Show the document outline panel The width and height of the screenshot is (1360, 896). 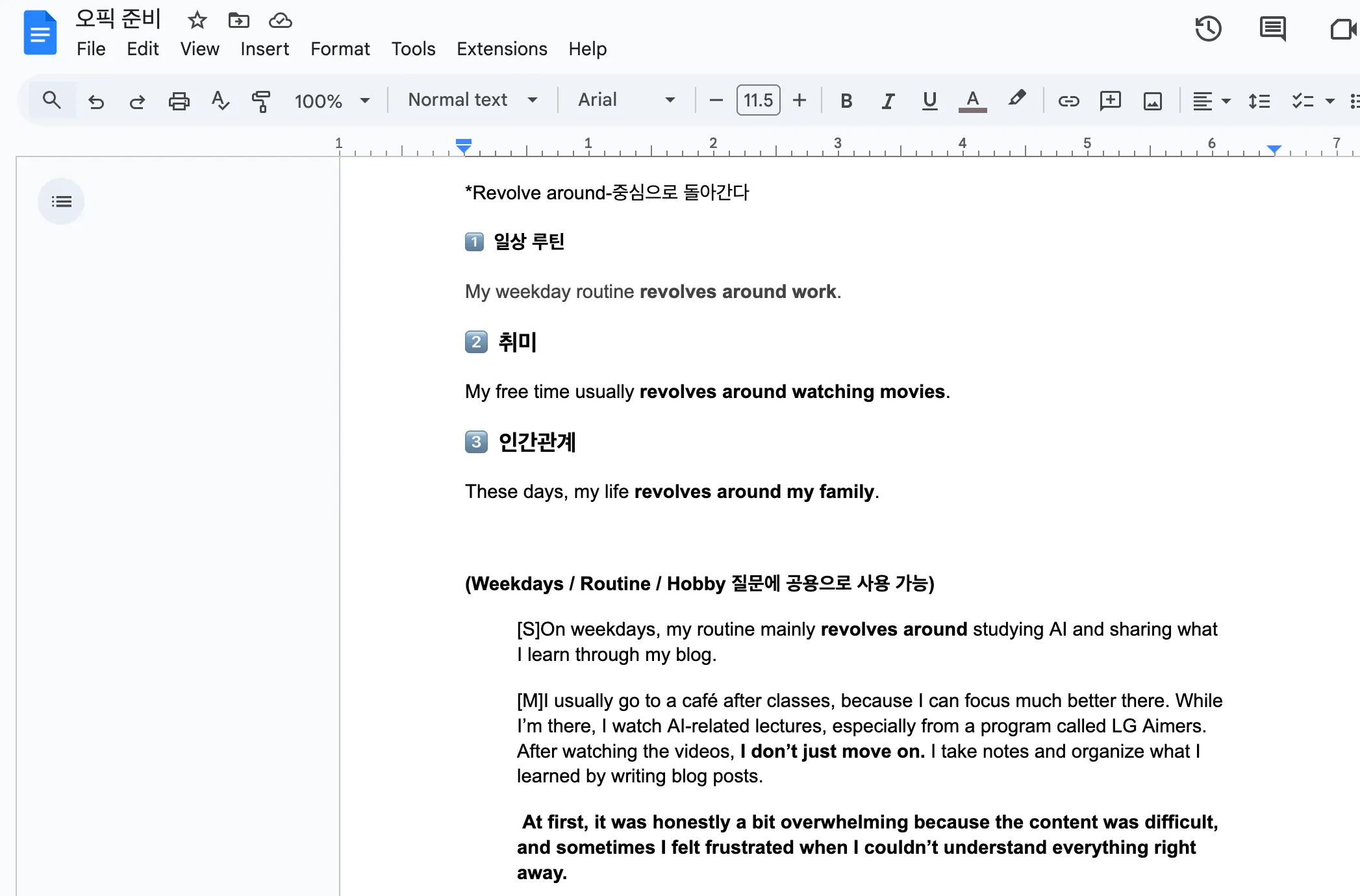tap(60, 201)
